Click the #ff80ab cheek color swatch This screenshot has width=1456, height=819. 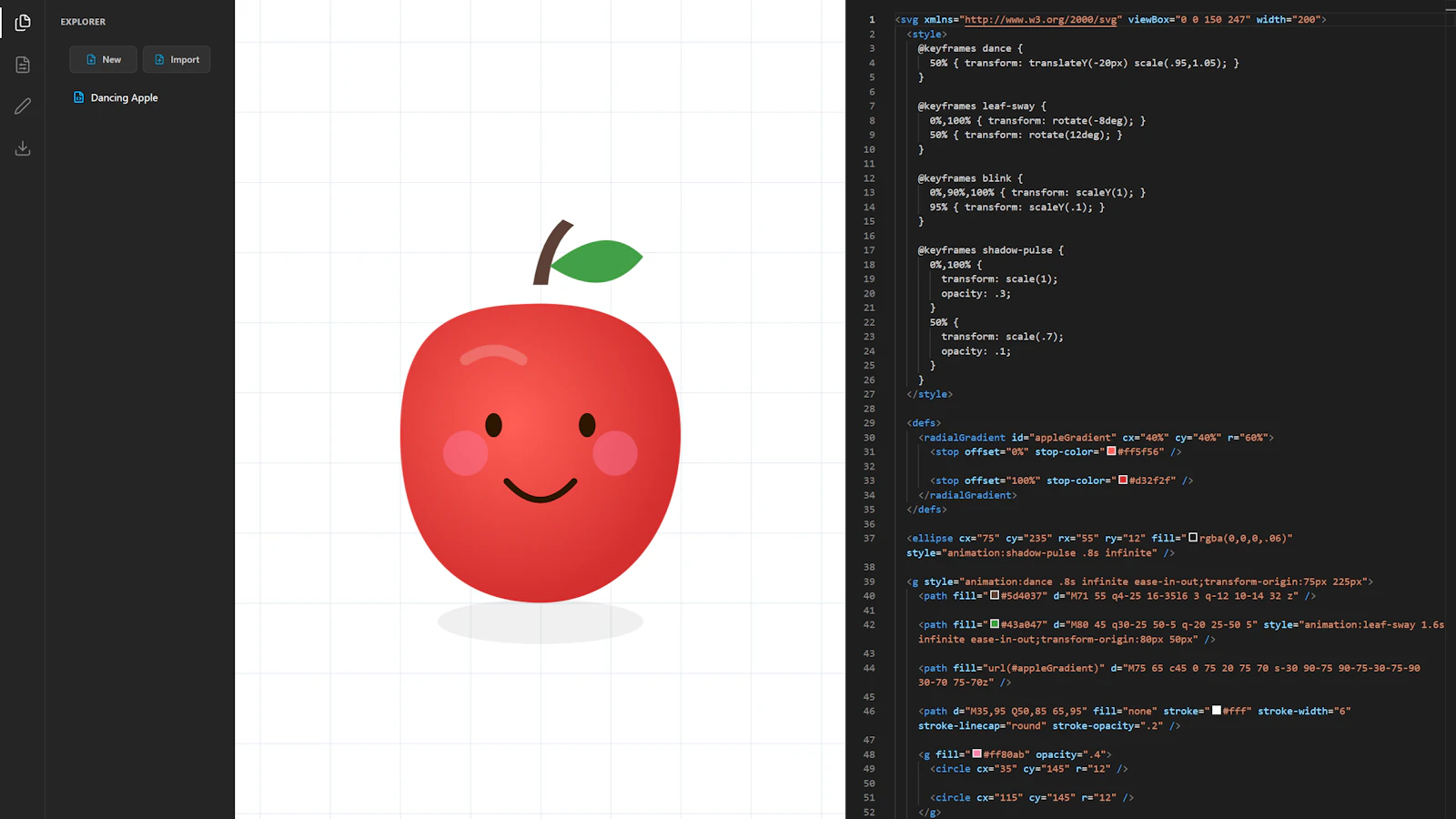(x=977, y=753)
